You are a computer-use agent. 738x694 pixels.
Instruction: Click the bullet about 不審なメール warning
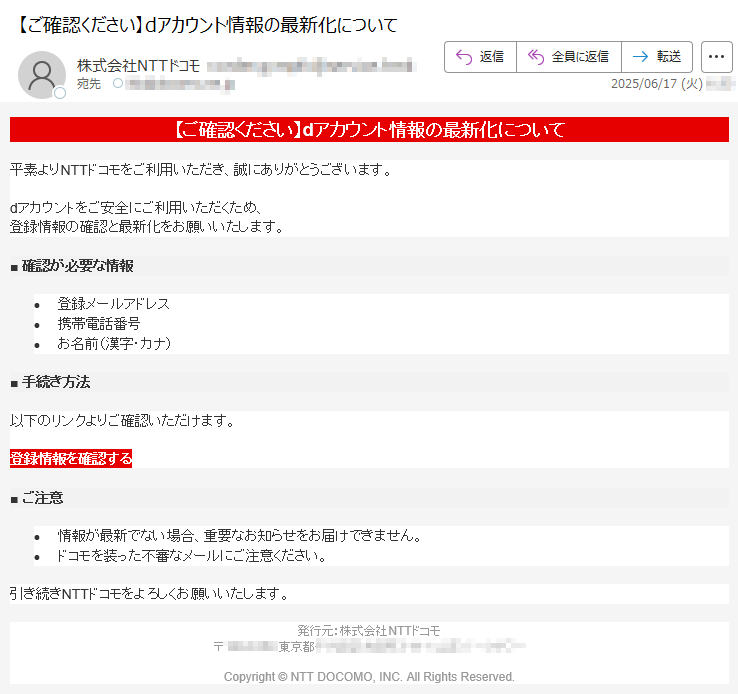coord(191,556)
